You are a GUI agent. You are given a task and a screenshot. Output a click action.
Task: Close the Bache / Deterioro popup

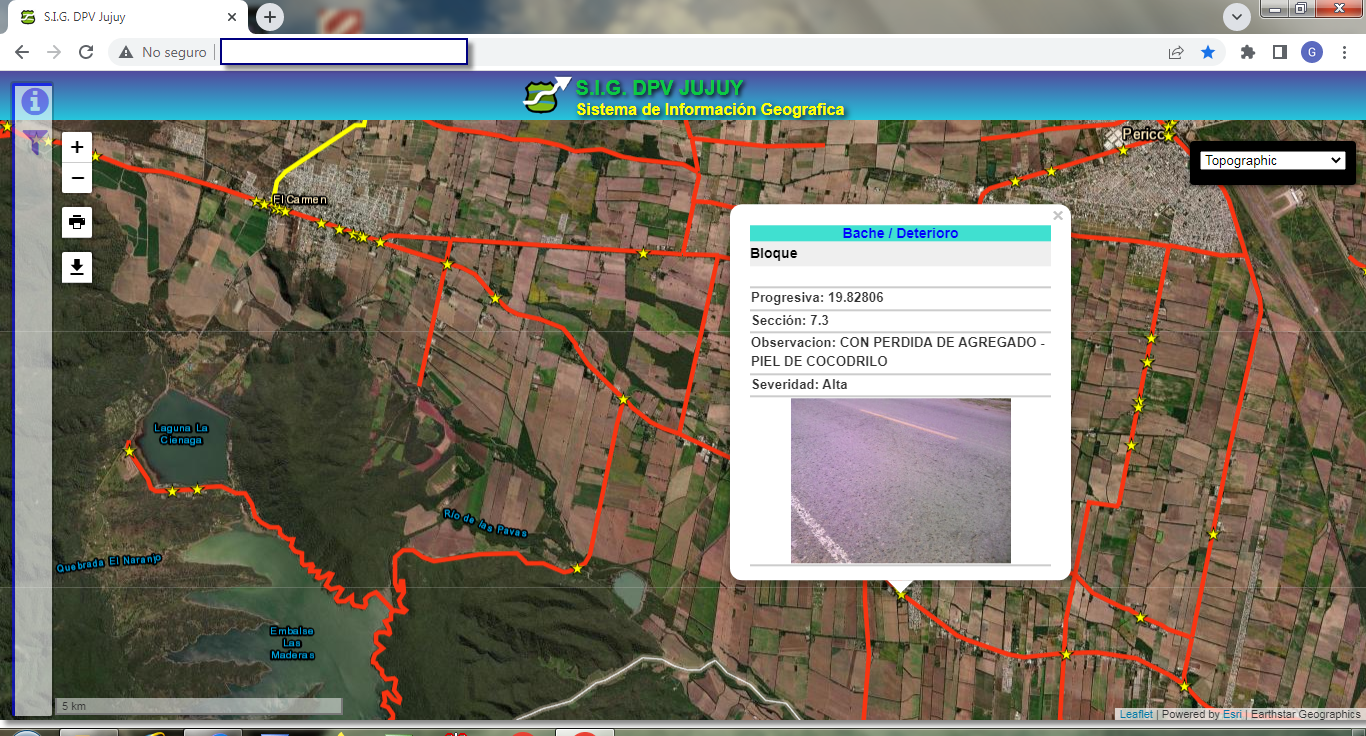point(1058,215)
